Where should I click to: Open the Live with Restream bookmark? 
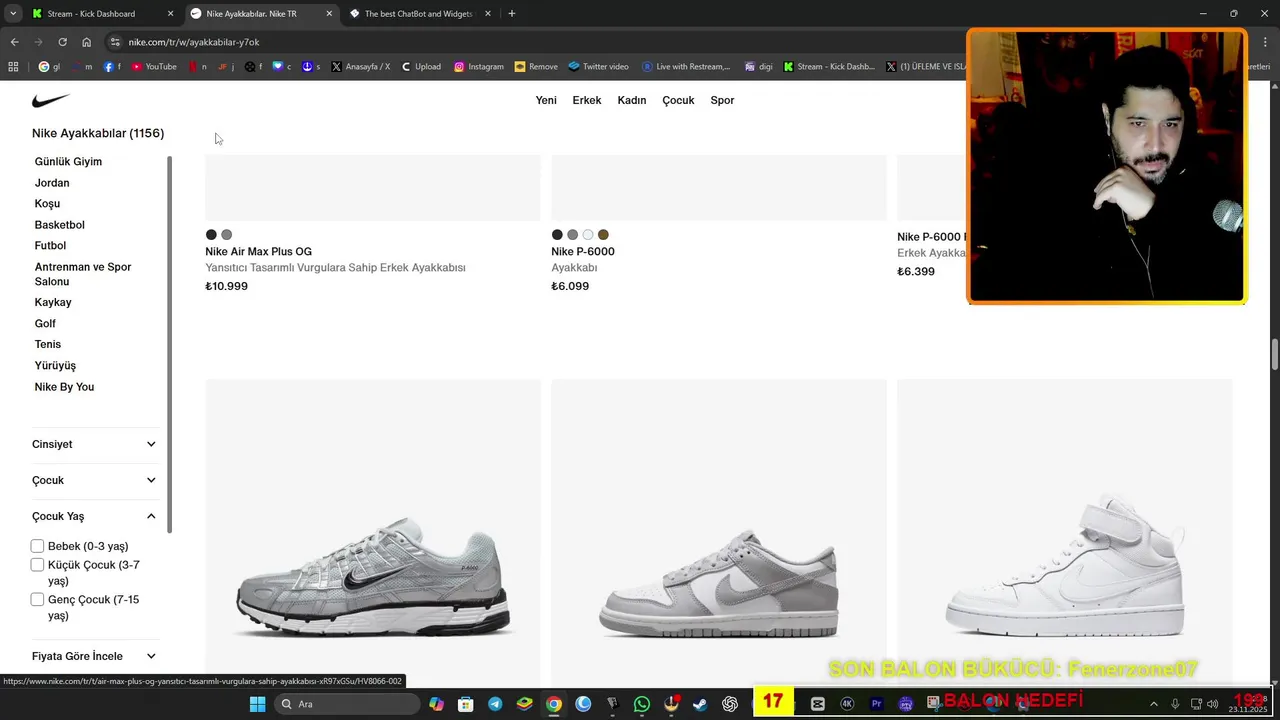point(686,67)
